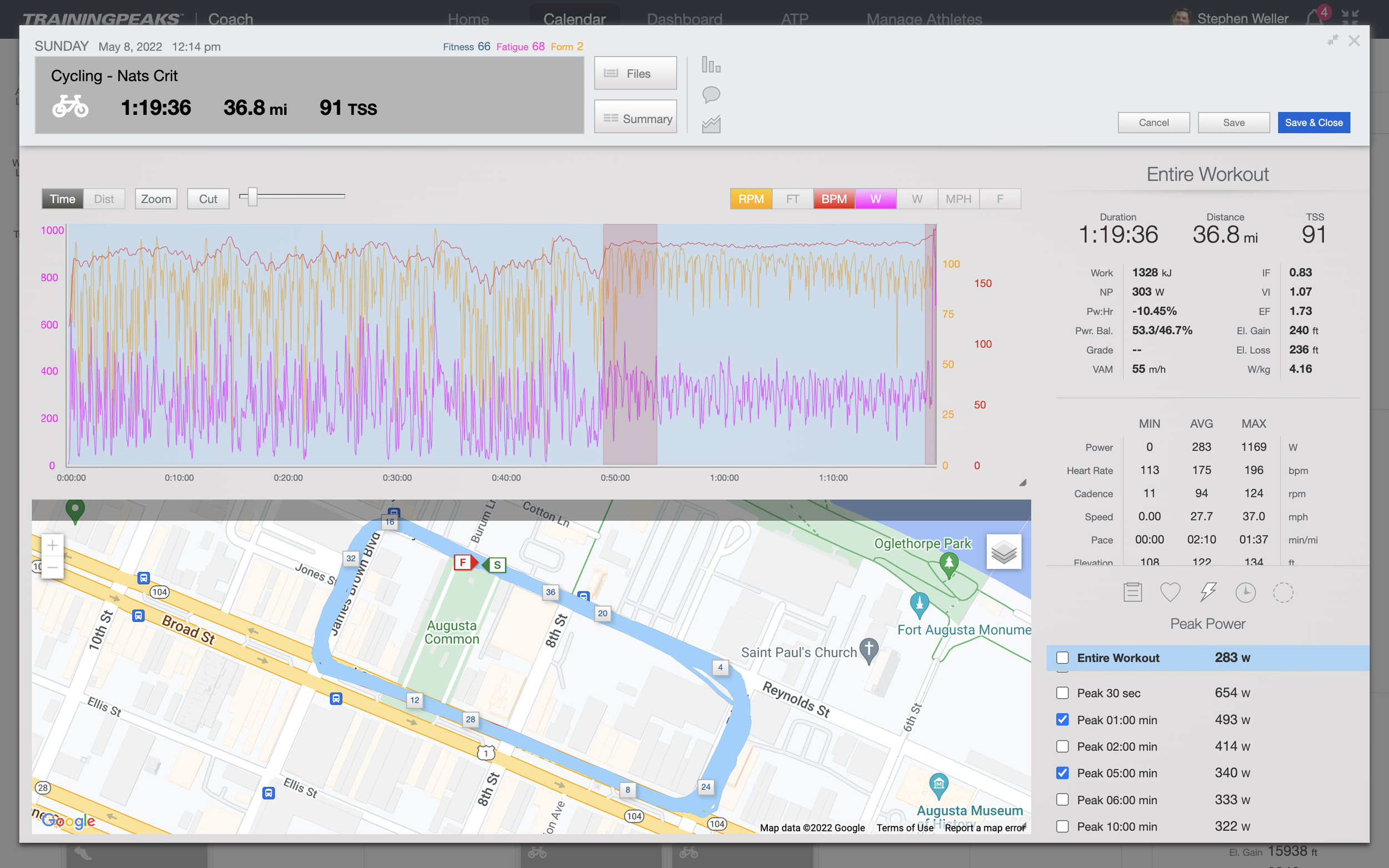Click Save & Close

(x=1314, y=122)
